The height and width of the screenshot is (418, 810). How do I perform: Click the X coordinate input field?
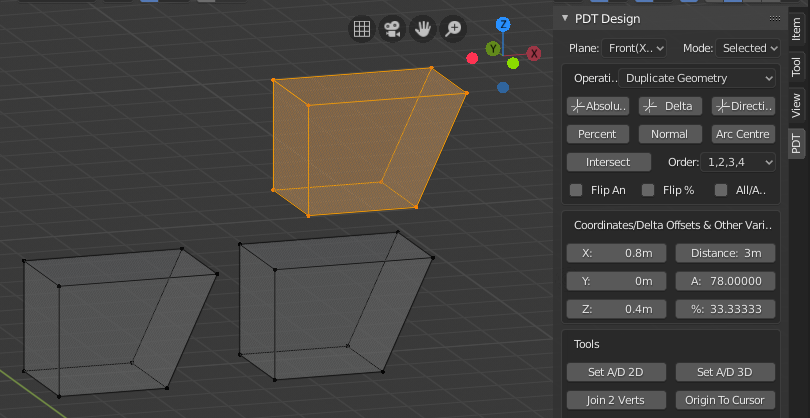[616, 253]
